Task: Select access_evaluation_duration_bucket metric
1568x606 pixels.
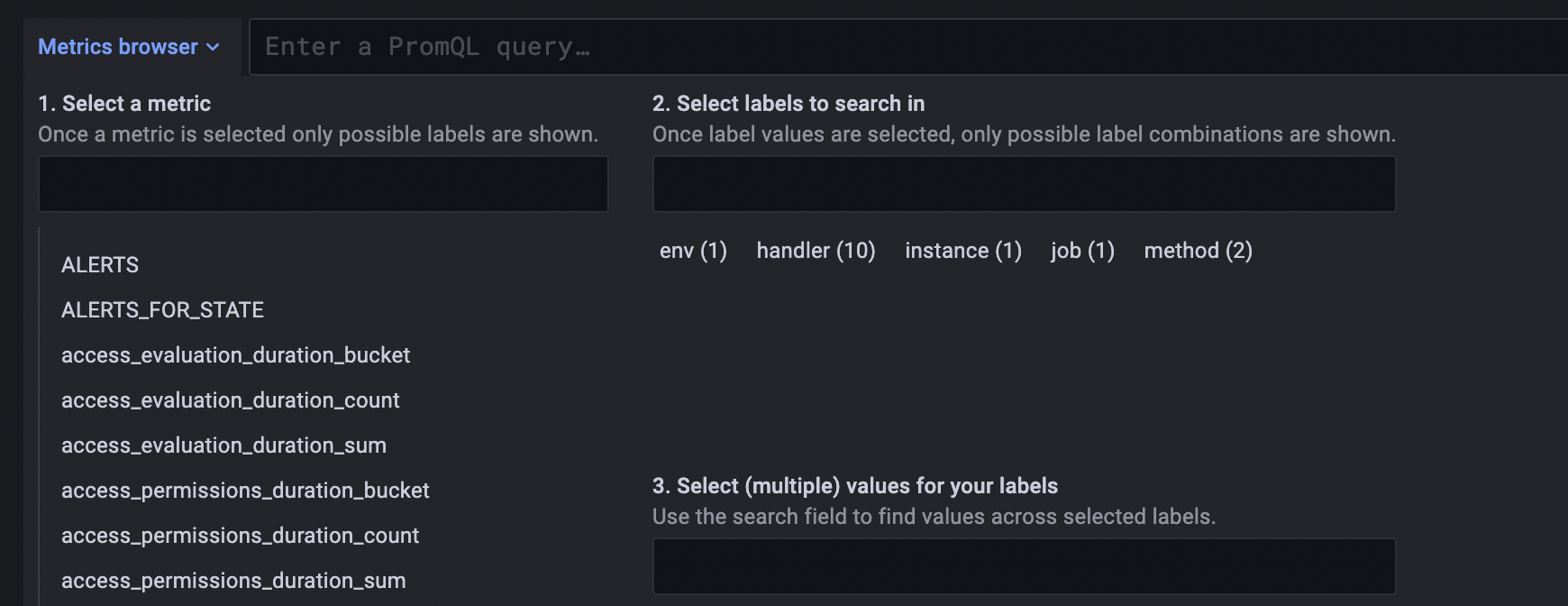Action: [235, 354]
